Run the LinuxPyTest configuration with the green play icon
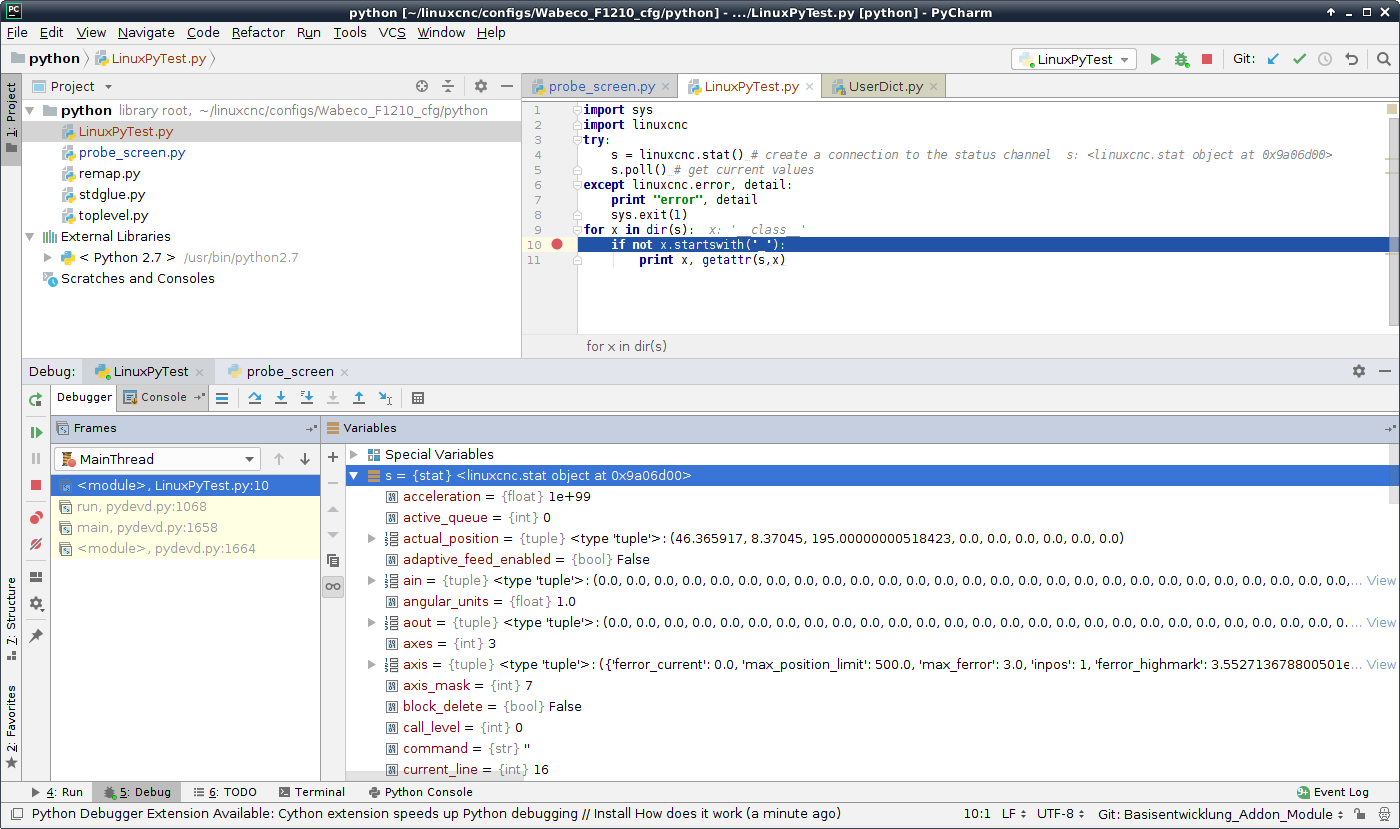This screenshot has height=829, width=1400. point(1155,59)
